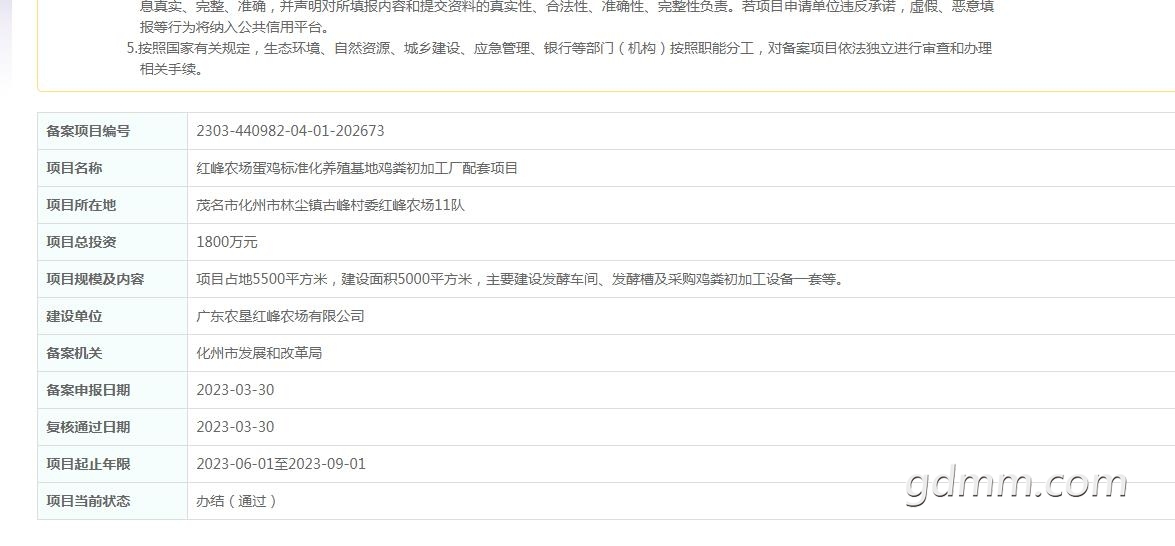Click the project number 2303-440982-04-01-202673
Image resolution: width=1175 pixels, height=546 pixels.
(x=290, y=131)
